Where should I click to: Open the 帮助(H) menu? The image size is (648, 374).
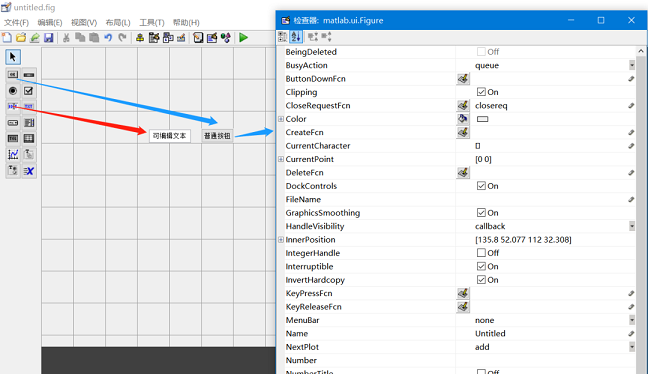coord(186,22)
